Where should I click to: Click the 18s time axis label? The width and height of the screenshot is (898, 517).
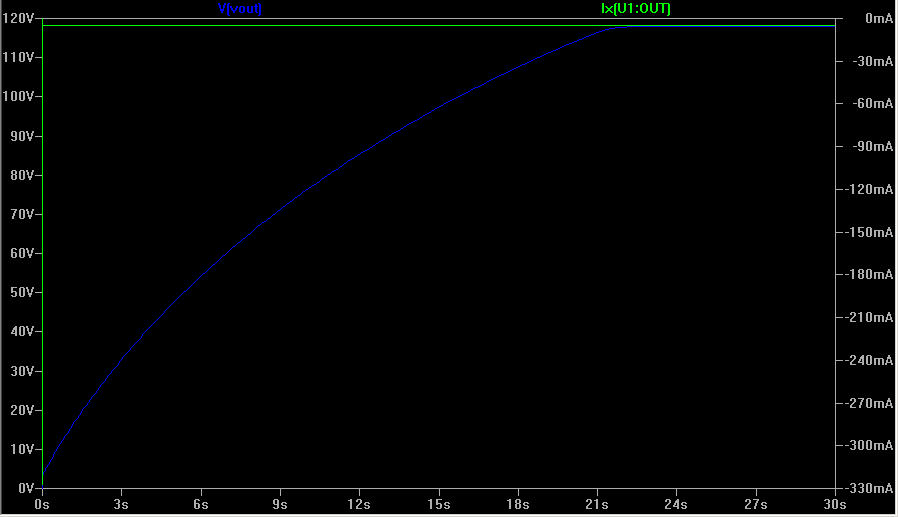click(x=517, y=504)
